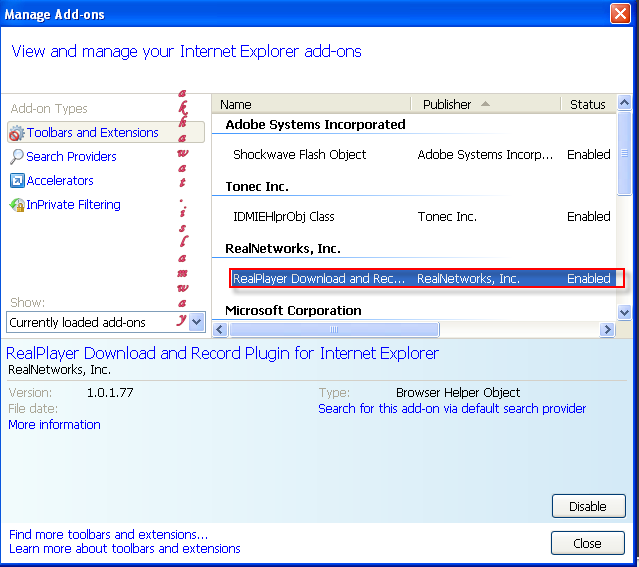Click Adobe Systems Incorporated group header
639x567 pixels.
click(315, 124)
